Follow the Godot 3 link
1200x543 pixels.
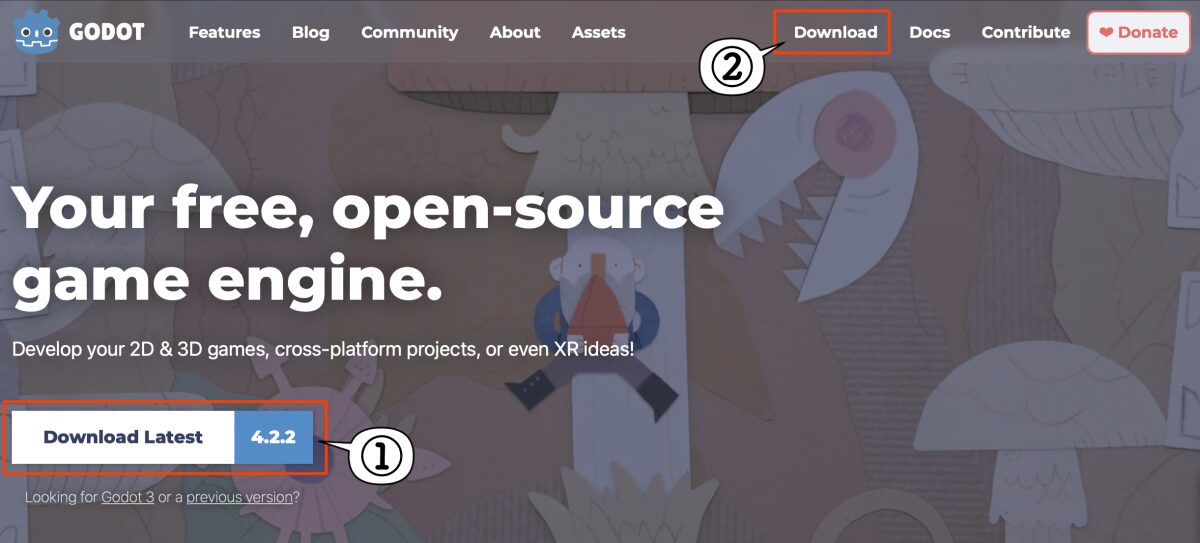tap(128, 496)
